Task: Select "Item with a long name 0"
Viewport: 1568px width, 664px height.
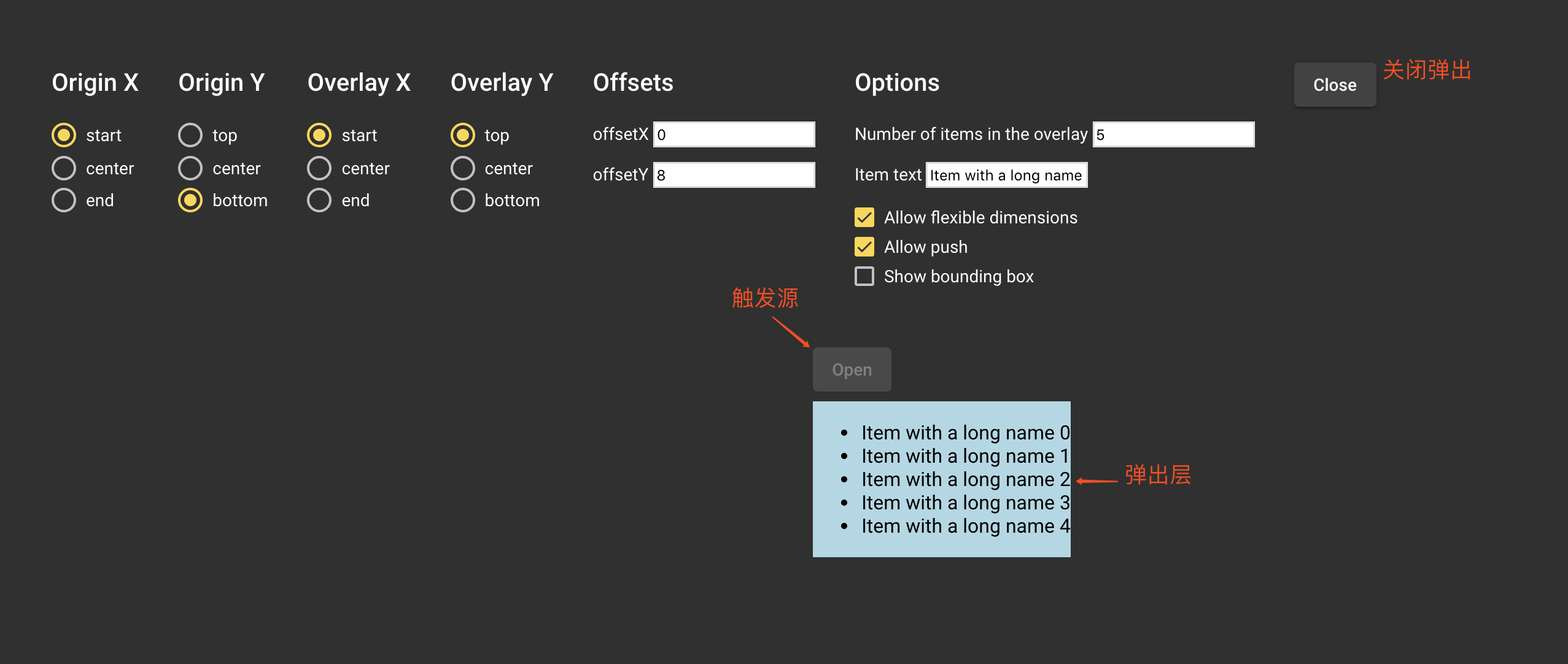Action: 964,432
